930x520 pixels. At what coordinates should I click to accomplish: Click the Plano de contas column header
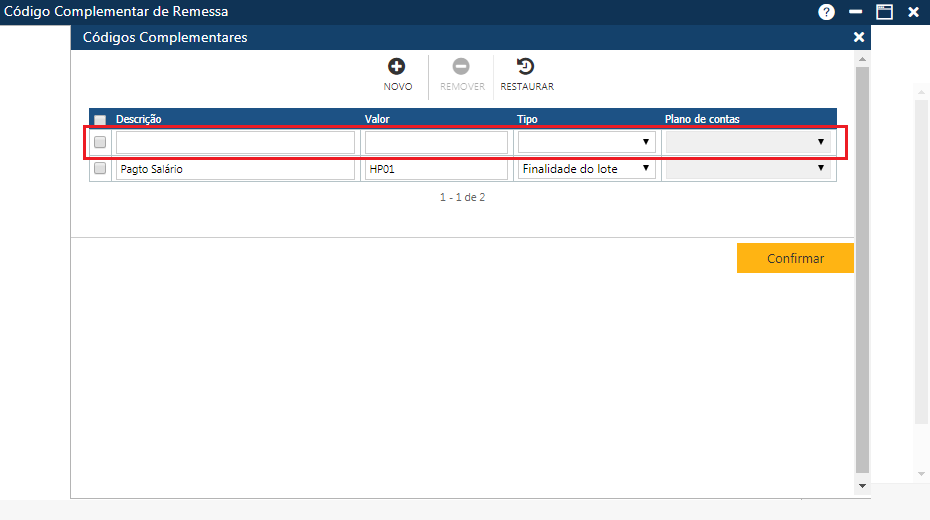click(x=702, y=119)
